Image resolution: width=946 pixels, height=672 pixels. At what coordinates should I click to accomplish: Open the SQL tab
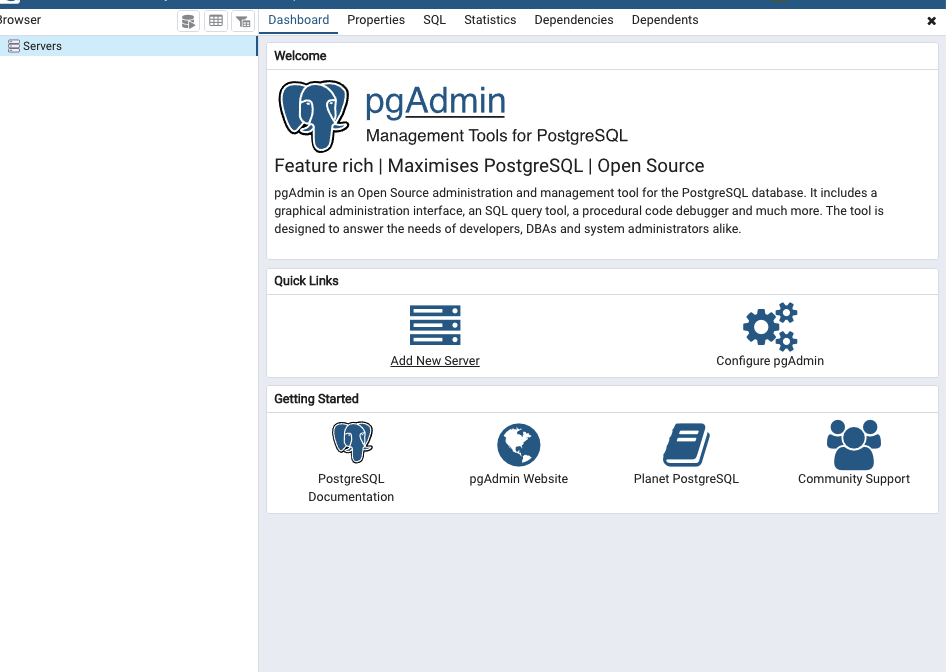(x=434, y=20)
